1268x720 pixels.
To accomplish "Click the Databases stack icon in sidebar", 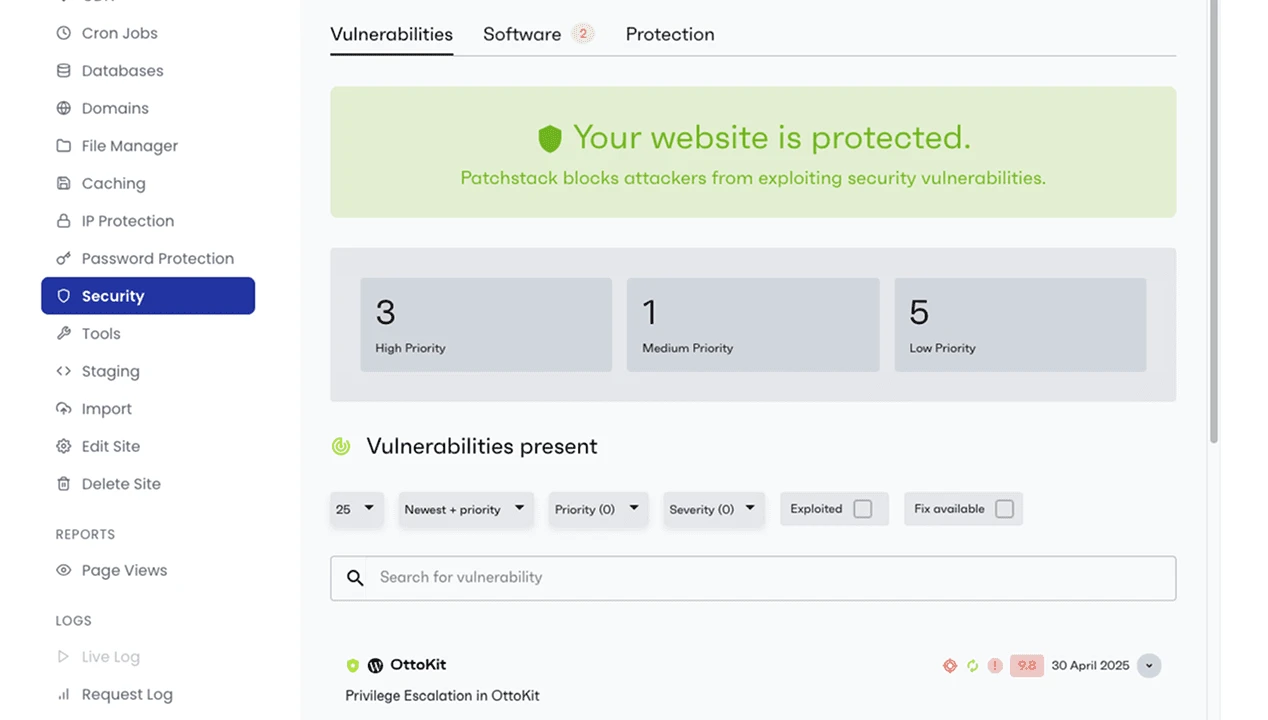I will click(x=64, y=71).
